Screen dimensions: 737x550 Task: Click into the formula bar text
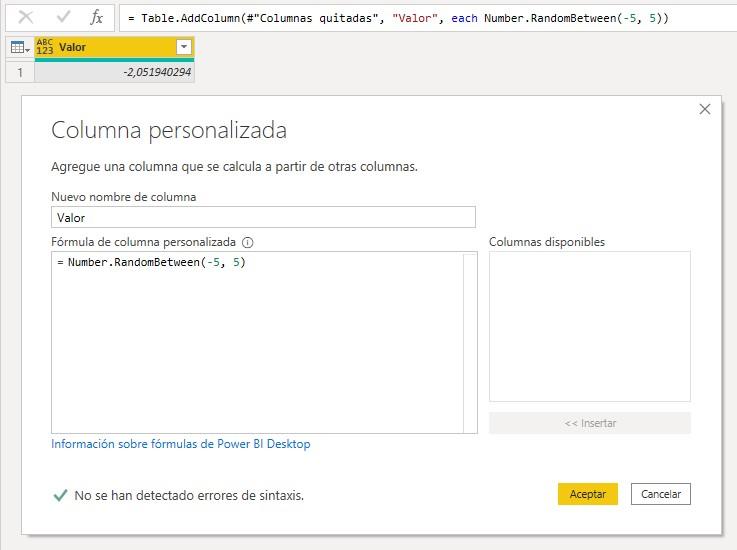(x=420, y=18)
